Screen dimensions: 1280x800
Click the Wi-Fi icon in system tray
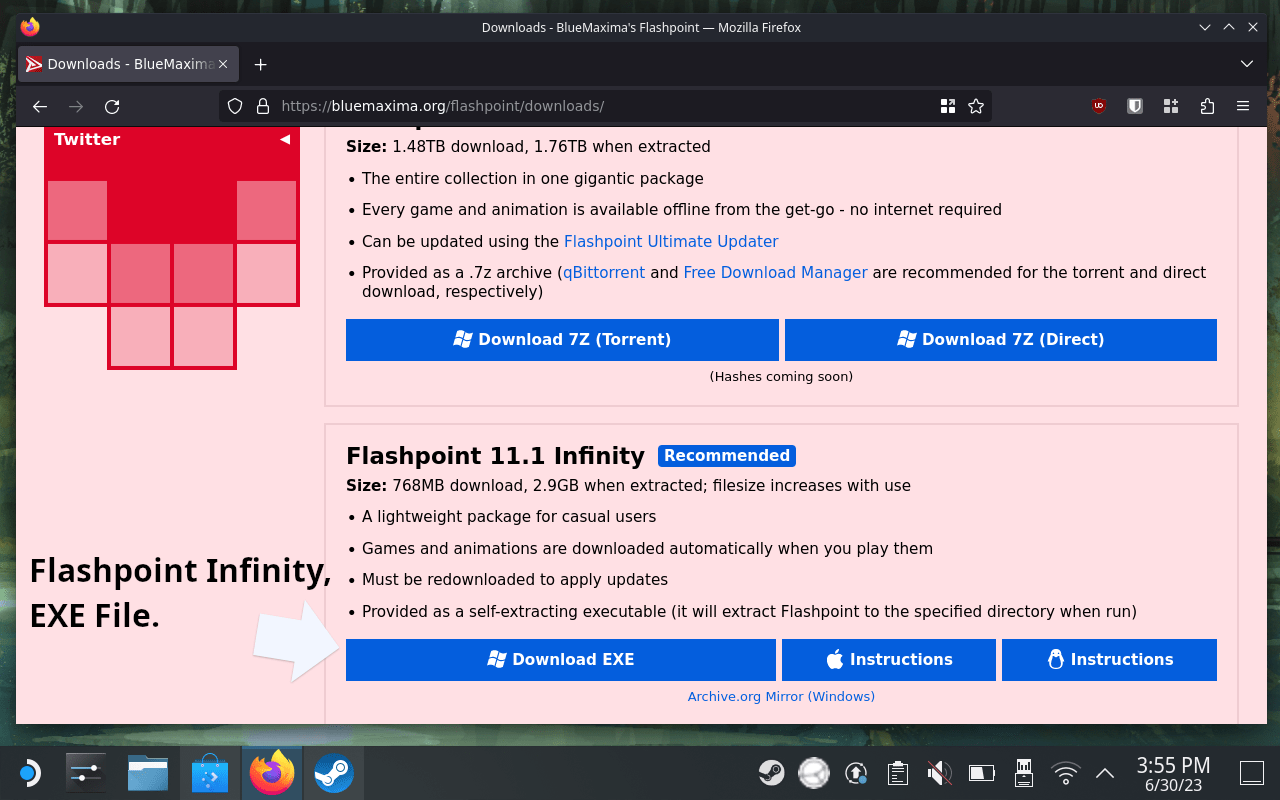pyautogui.click(x=1065, y=772)
